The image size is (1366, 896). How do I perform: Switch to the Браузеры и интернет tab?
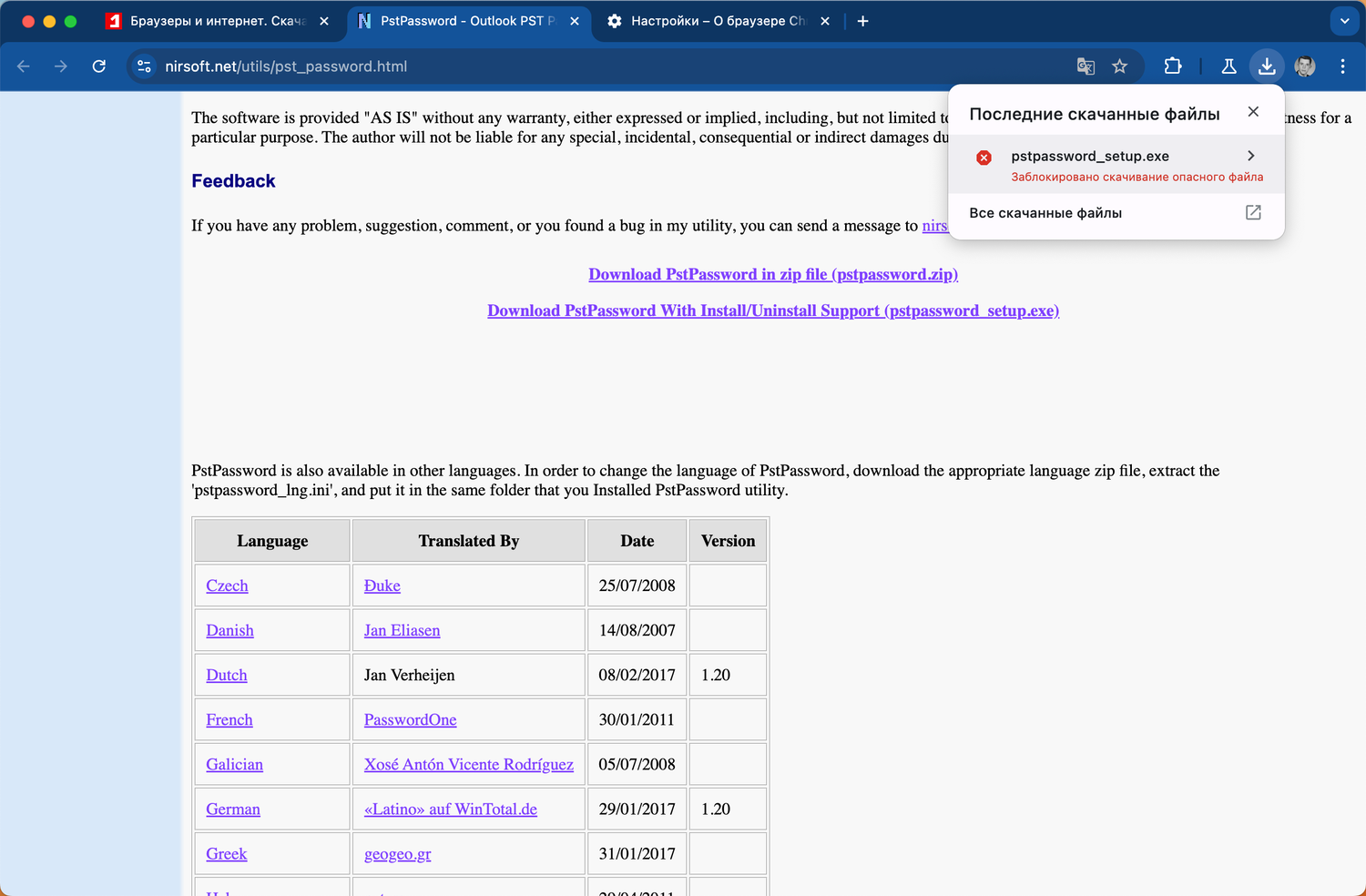pos(217,21)
